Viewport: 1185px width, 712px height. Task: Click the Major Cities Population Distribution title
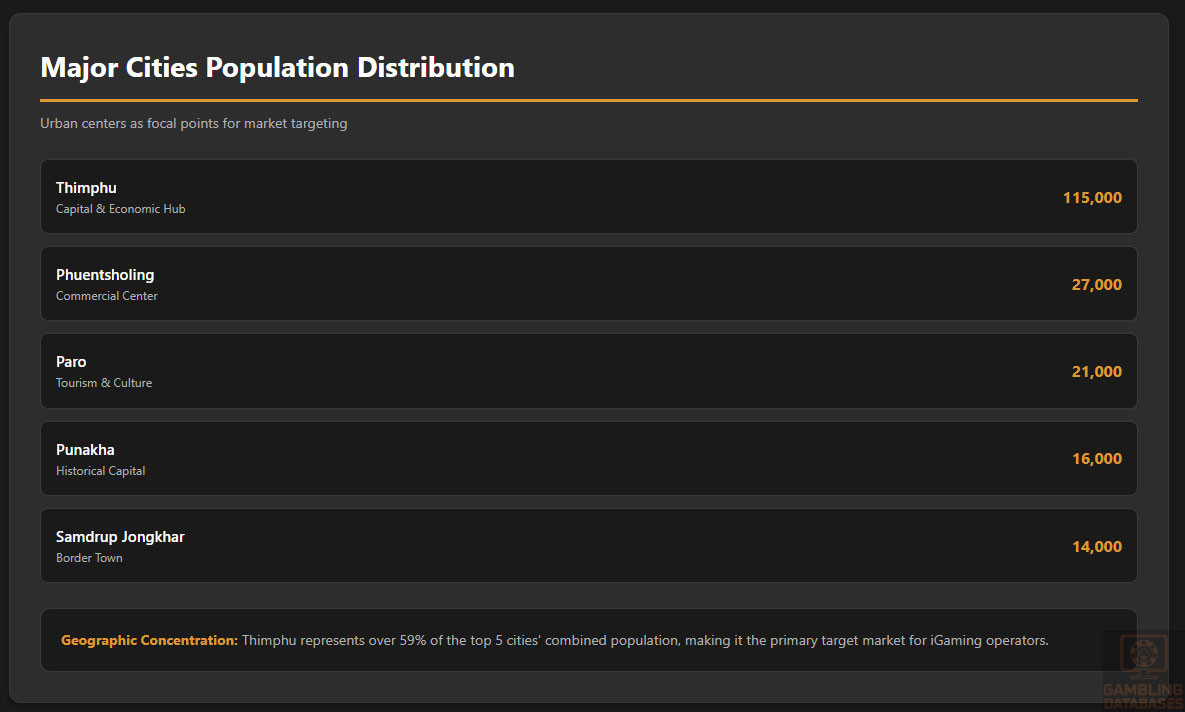coord(277,68)
